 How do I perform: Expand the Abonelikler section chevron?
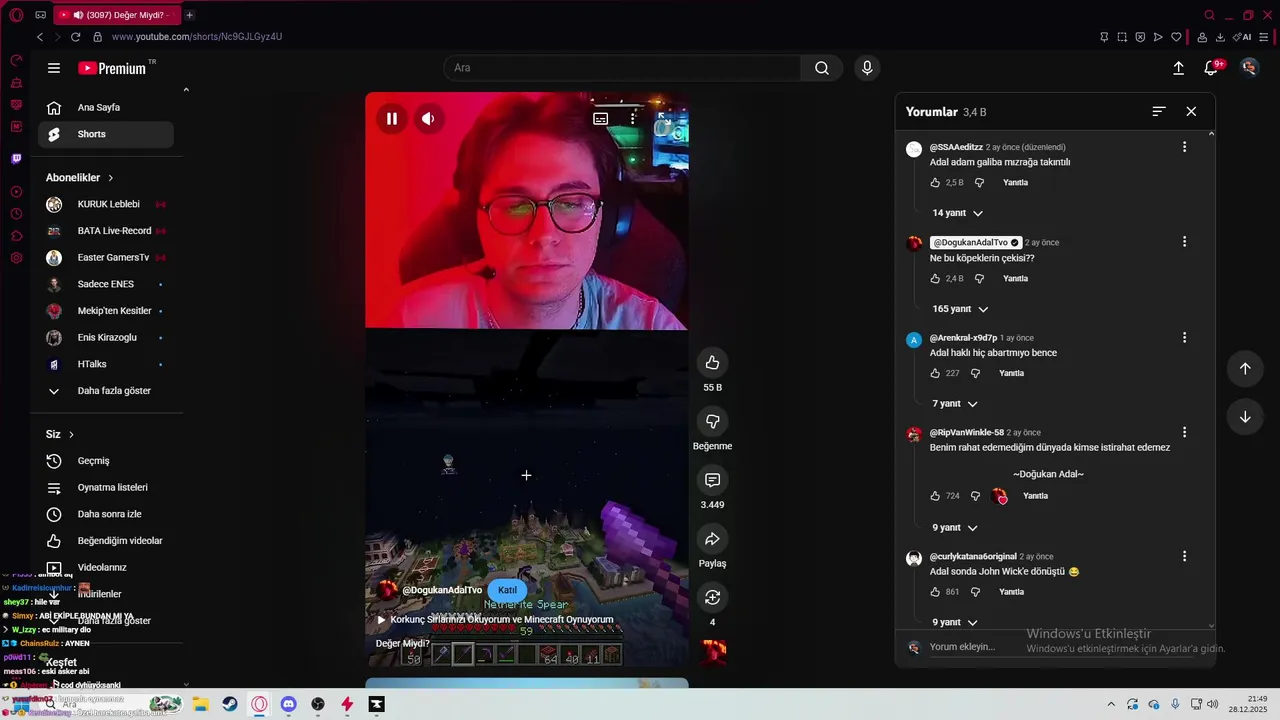tap(111, 178)
